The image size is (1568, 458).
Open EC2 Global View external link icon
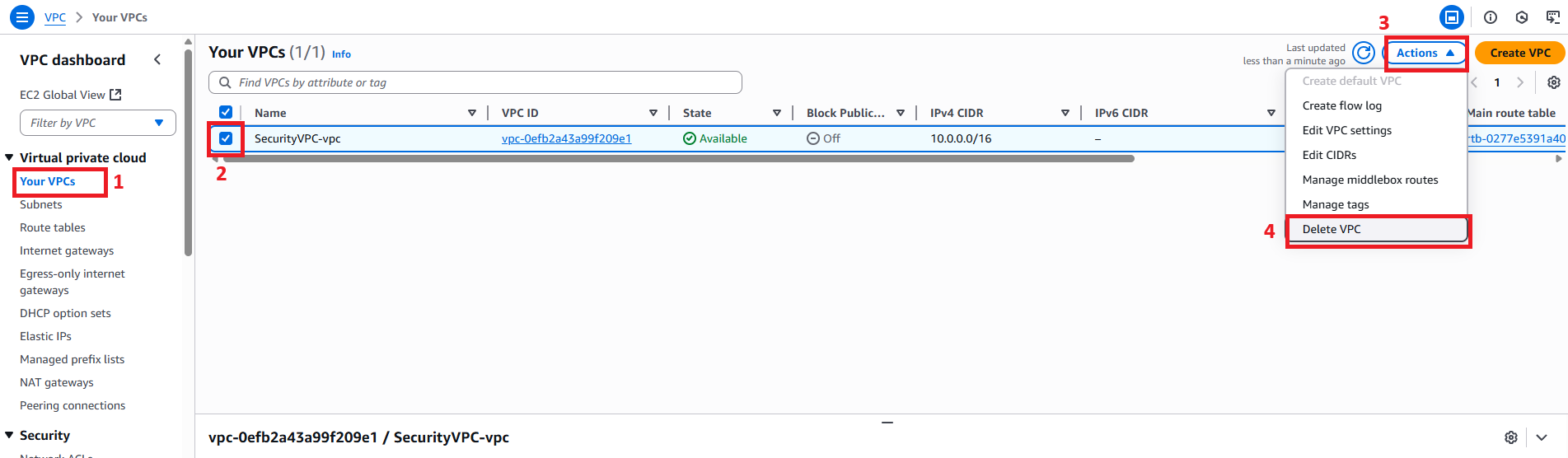115,95
